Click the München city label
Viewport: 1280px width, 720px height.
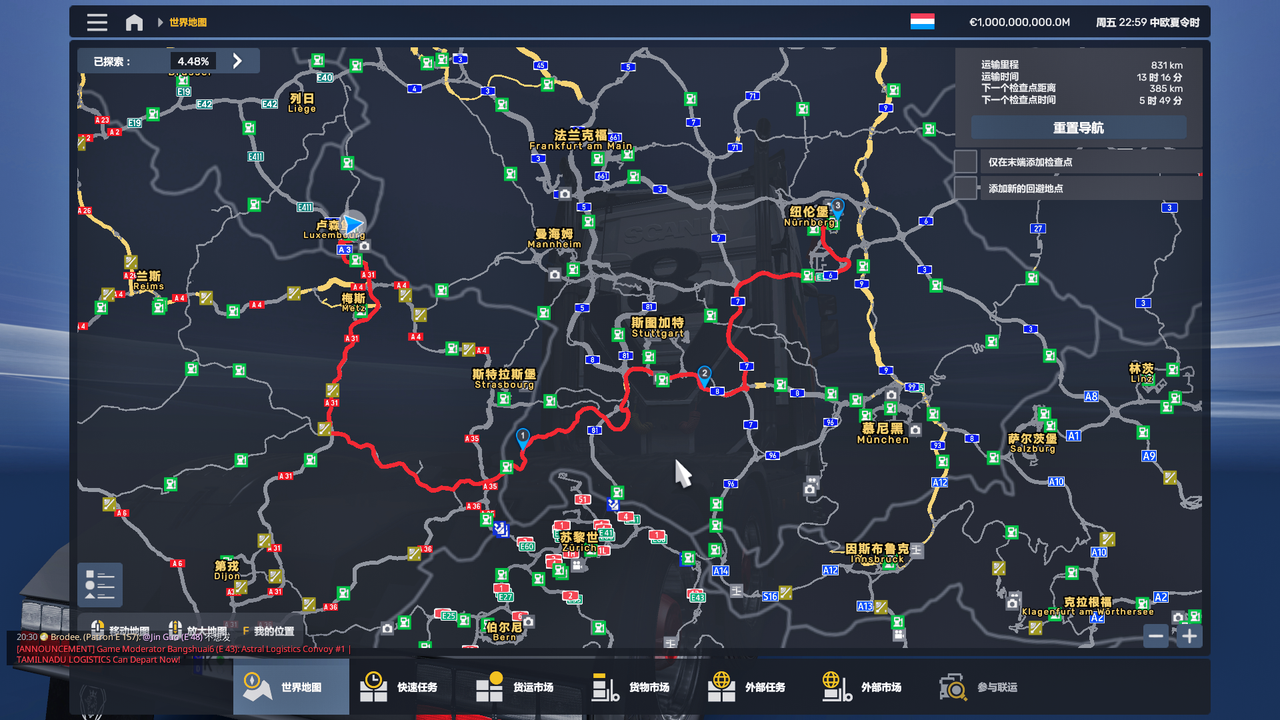click(x=884, y=434)
